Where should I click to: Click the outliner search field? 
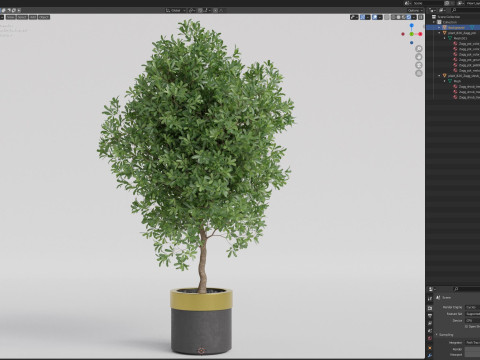click(x=465, y=10)
